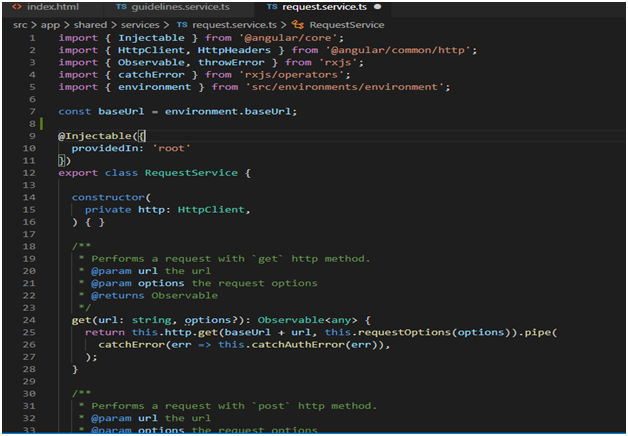This screenshot has width=628, height=436.
Task: Click '@param options the request options' on line 21
Action: (204, 283)
